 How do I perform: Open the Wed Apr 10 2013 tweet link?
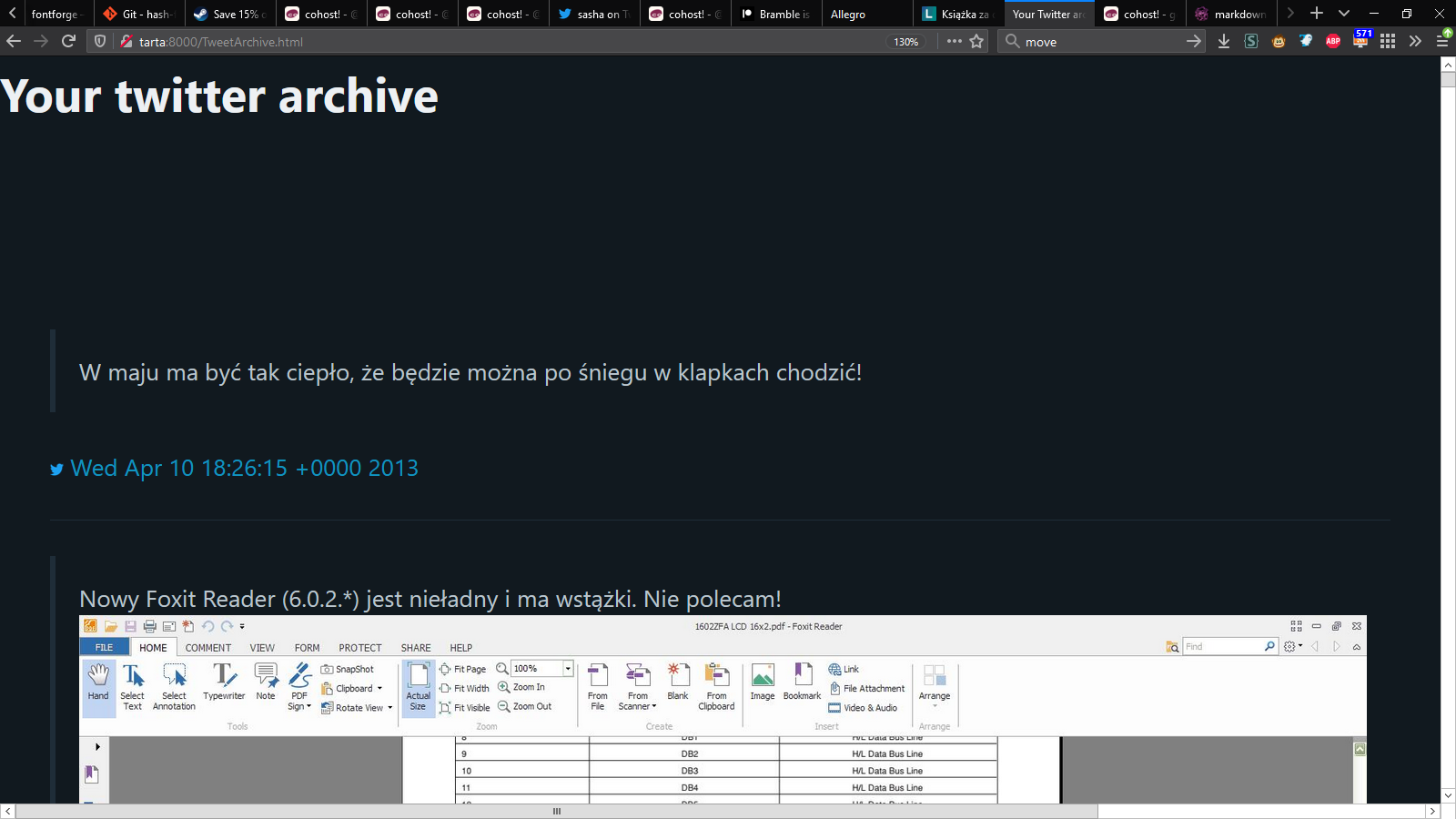244,468
